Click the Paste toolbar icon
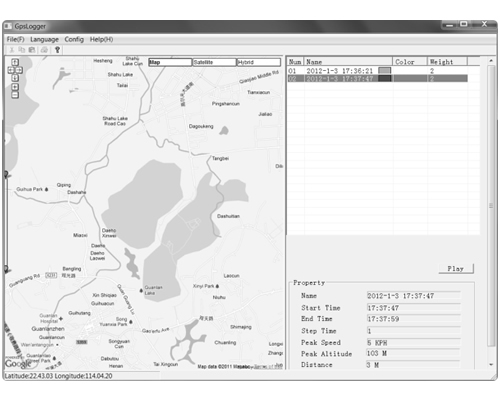This screenshot has width=500, height=400. coord(32,50)
